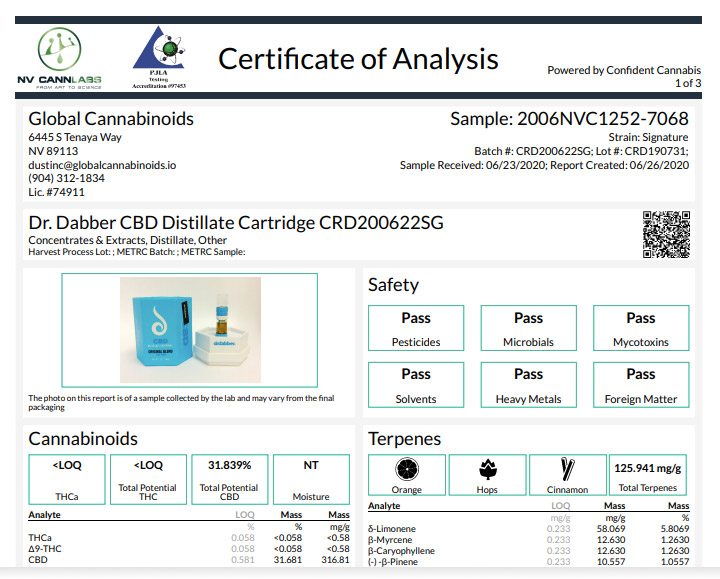720x579 pixels.
Task: Click the address '6445 S Tenaya Way'
Action: pyautogui.click(x=75, y=137)
